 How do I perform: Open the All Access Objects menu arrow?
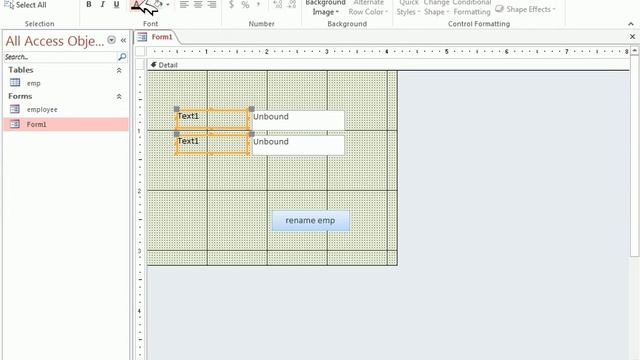(x=111, y=40)
